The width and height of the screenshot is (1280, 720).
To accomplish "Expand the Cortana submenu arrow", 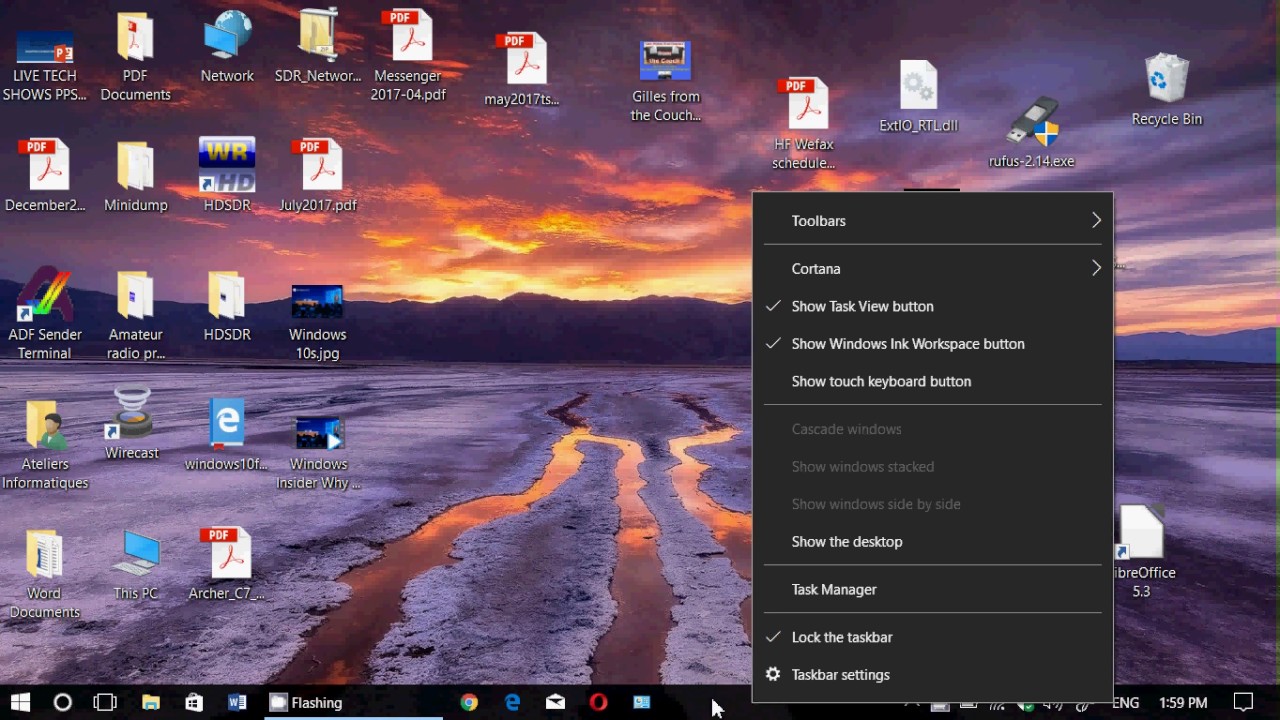I will pos(1096,268).
